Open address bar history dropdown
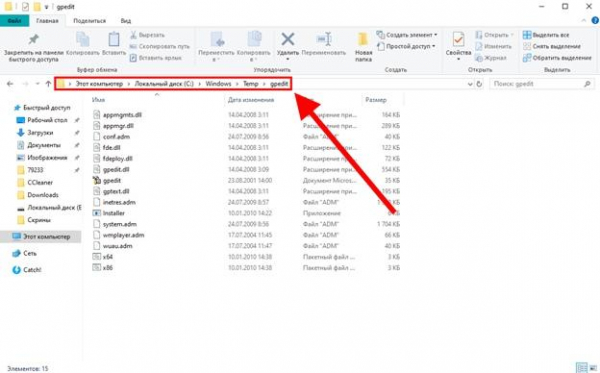 tap(470, 84)
